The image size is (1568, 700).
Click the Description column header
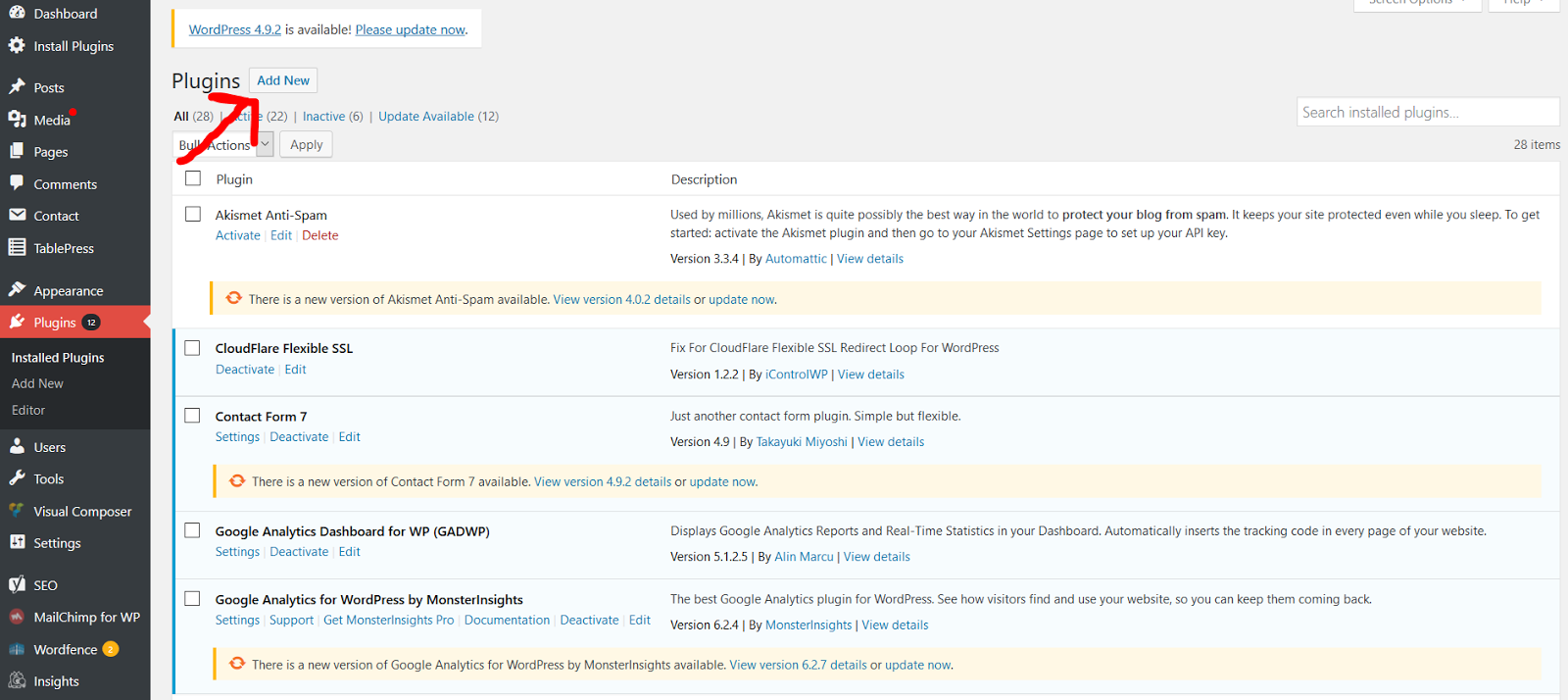[704, 179]
